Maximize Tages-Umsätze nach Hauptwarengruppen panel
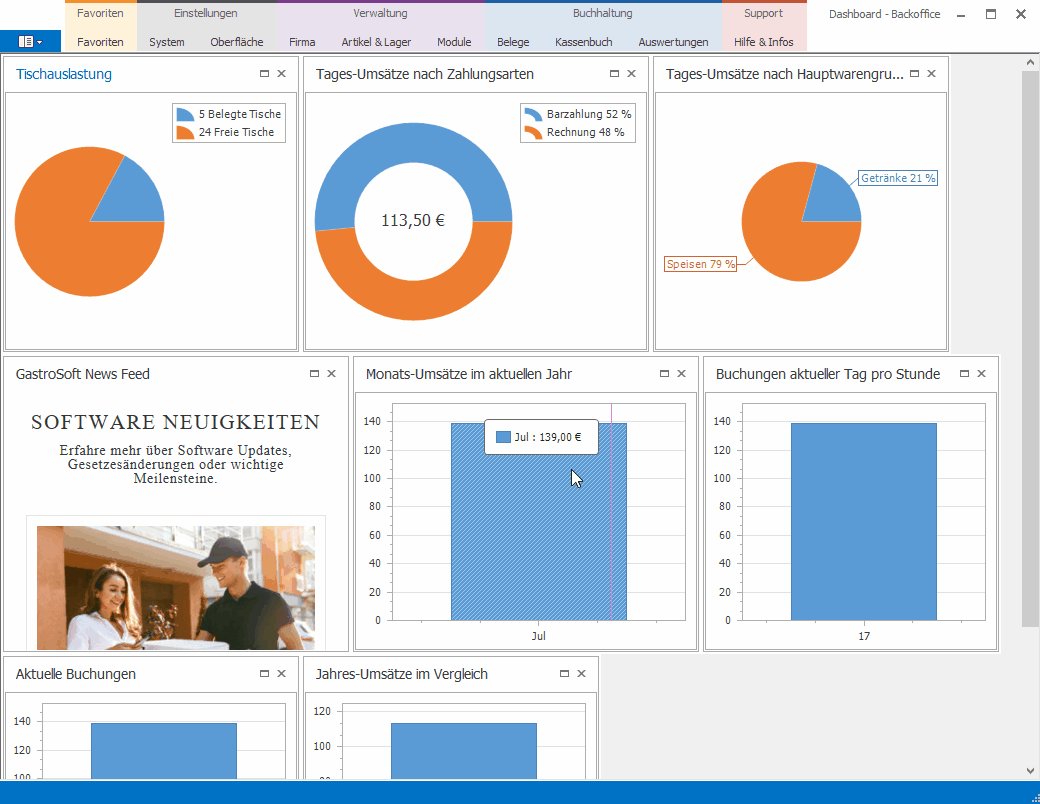The height and width of the screenshot is (804, 1040). click(914, 74)
